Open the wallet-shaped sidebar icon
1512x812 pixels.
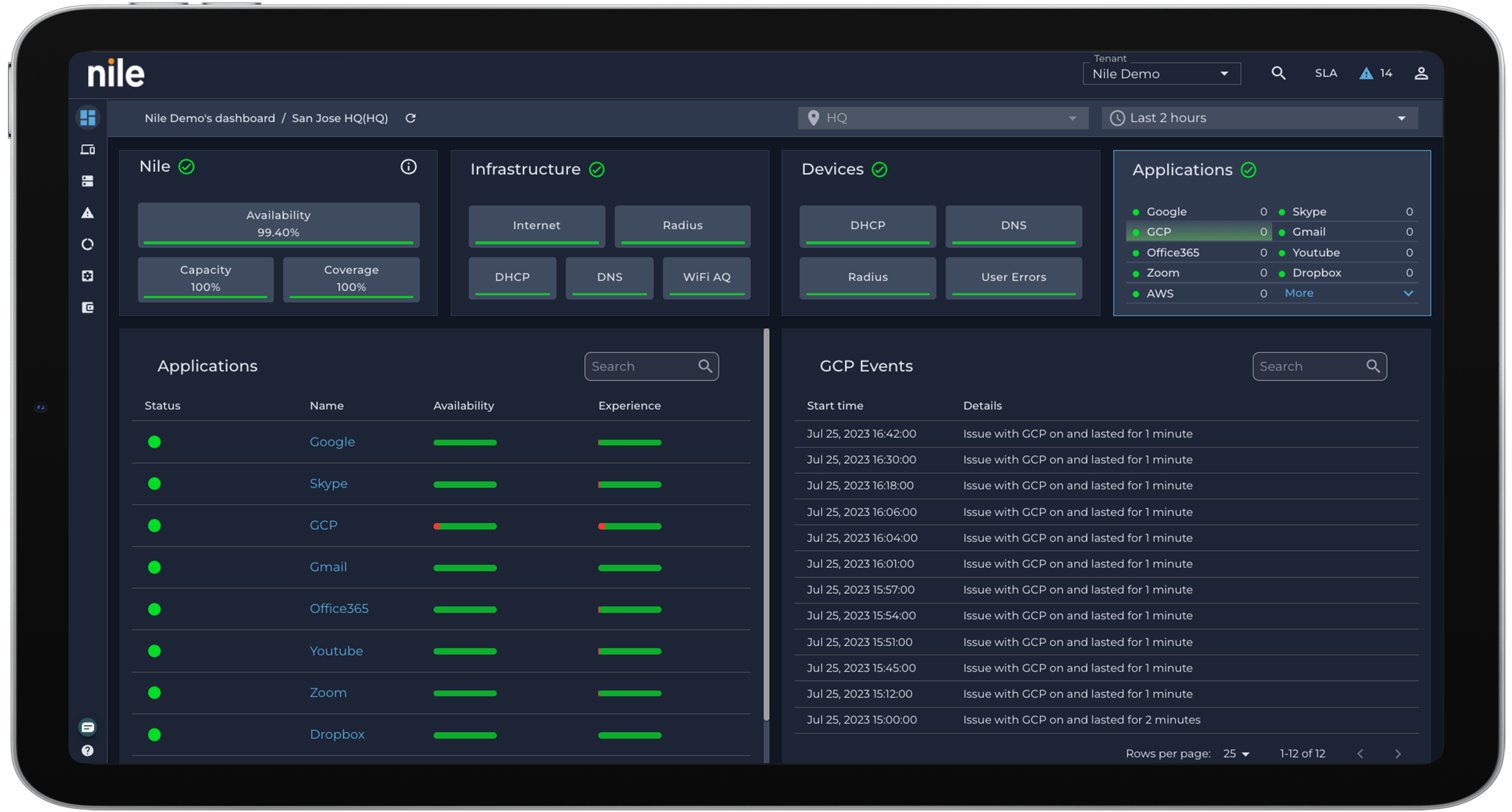click(87, 307)
